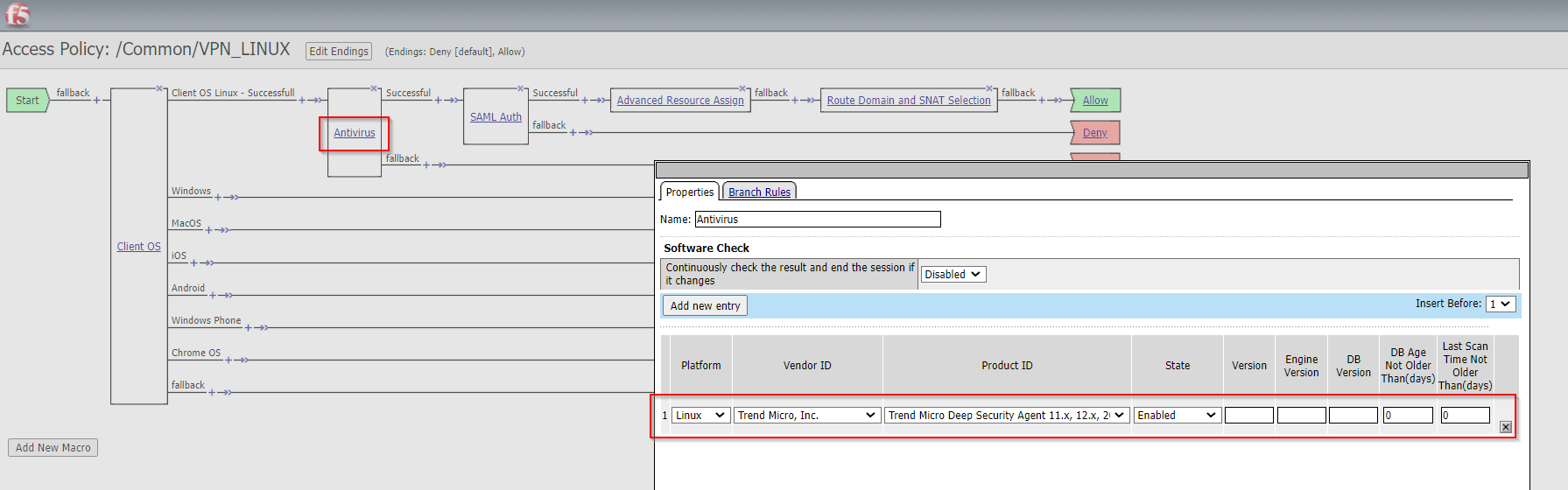1568x490 pixels.
Task: Open the SAML Auth item link
Action: point(496,117)
